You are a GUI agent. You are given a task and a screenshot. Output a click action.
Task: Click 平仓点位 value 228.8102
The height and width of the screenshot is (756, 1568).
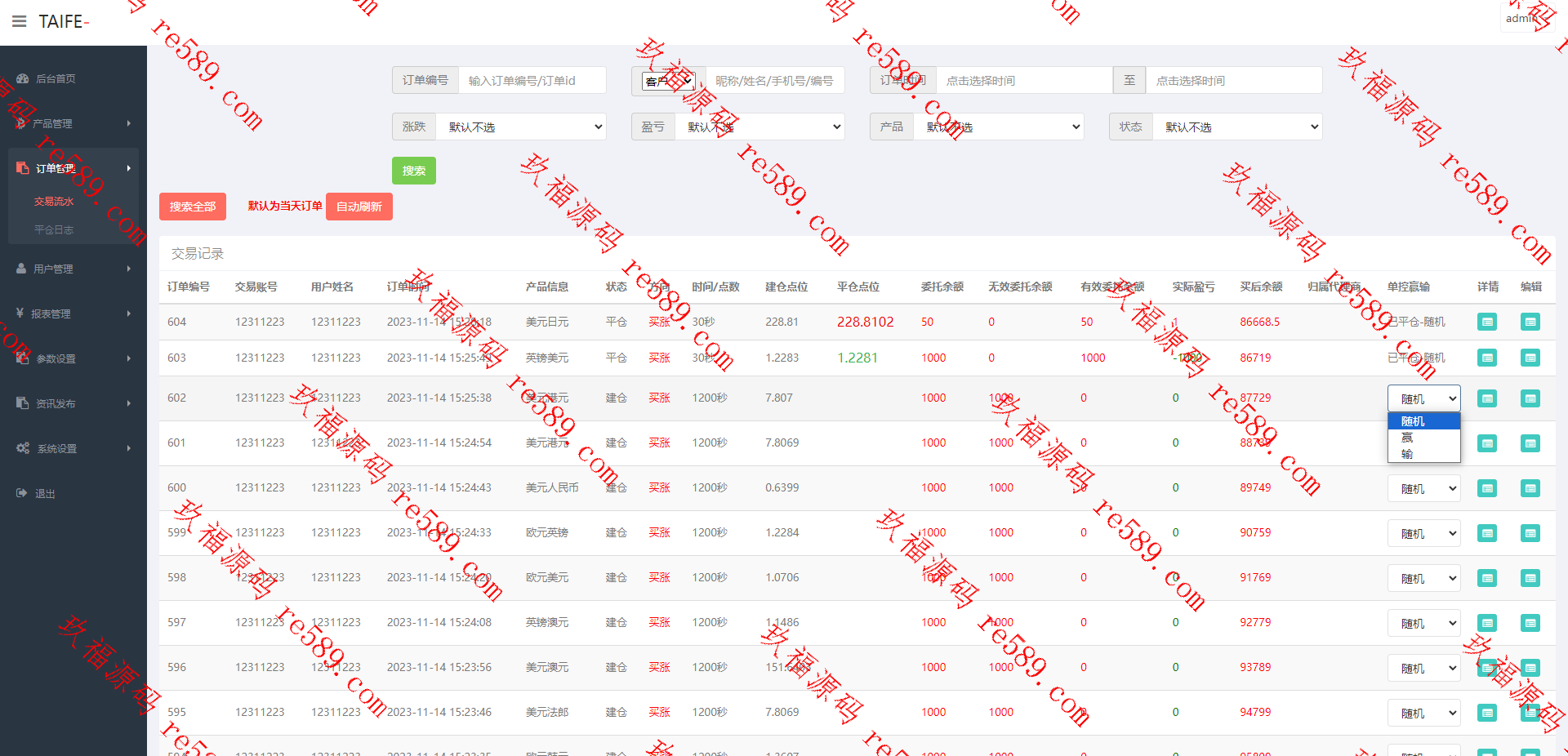pyautogui.click(x=865, y=322)
